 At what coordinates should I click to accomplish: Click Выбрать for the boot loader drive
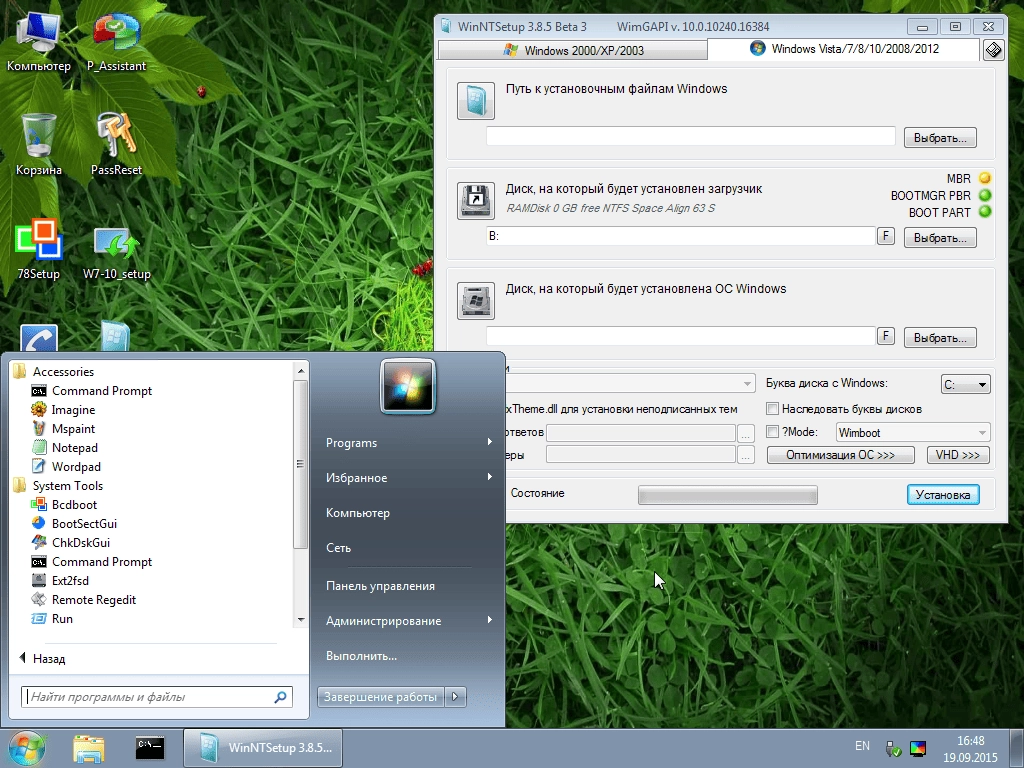tap(940, 238)
